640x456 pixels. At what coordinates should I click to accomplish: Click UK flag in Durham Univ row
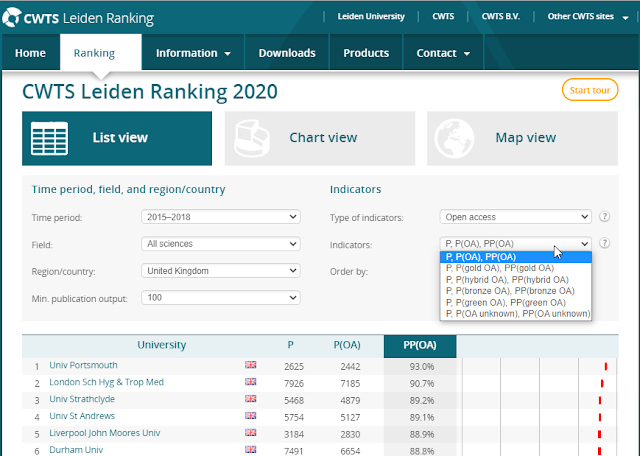pos(251,449)
